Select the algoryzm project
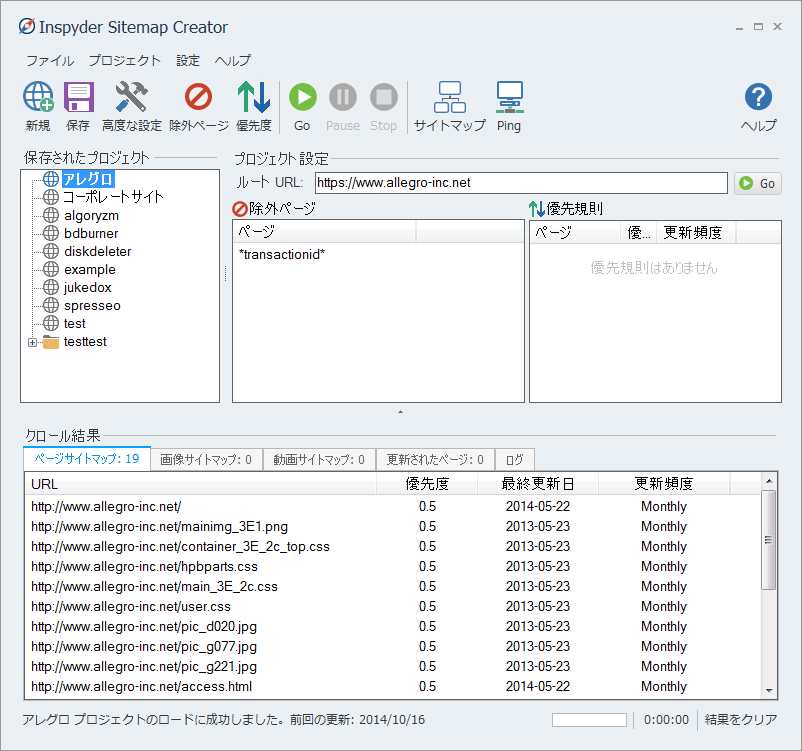The image size is (802, 751). (x=92, y=215)
